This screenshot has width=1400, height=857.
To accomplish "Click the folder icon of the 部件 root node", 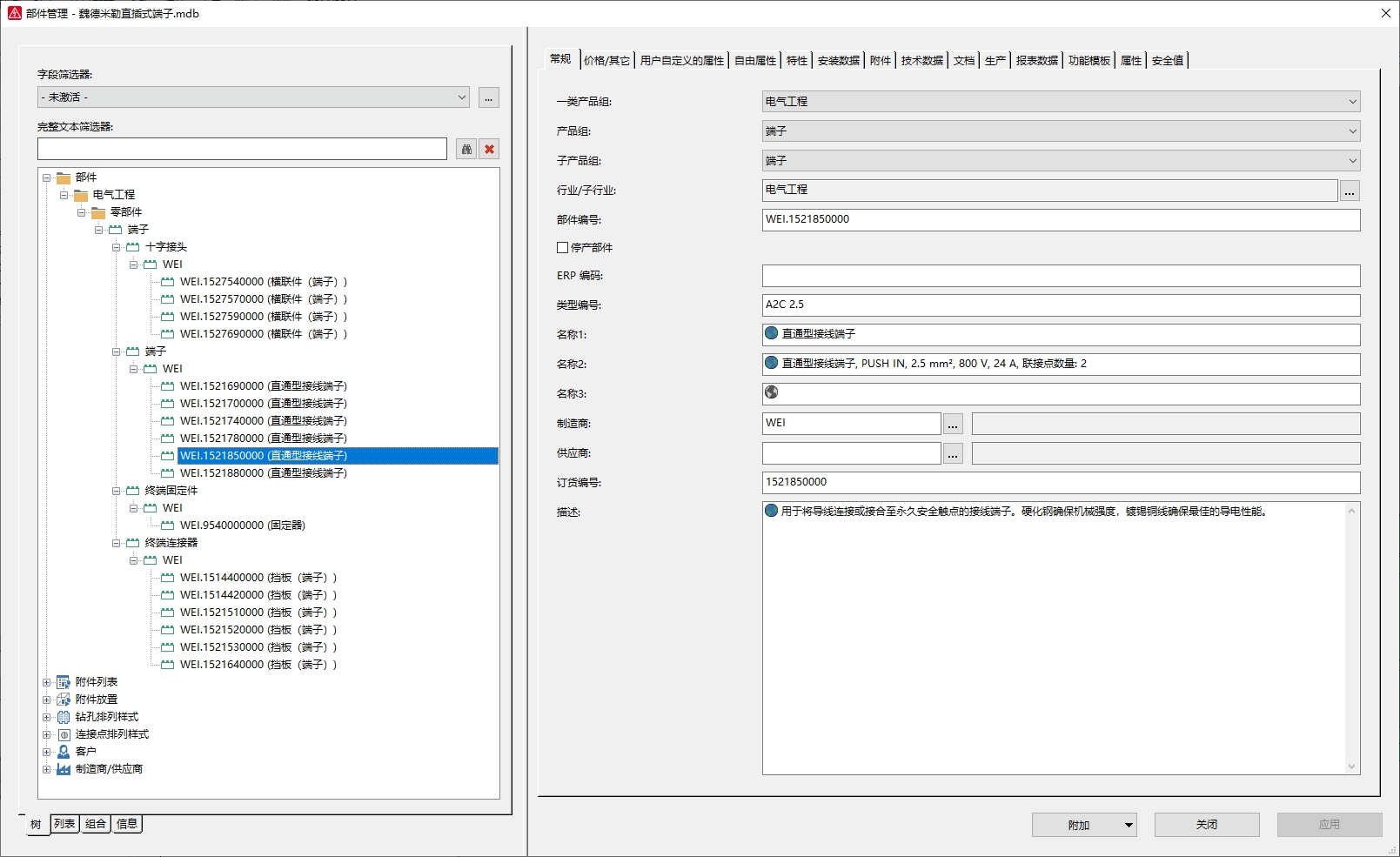I will pos(64,177).
